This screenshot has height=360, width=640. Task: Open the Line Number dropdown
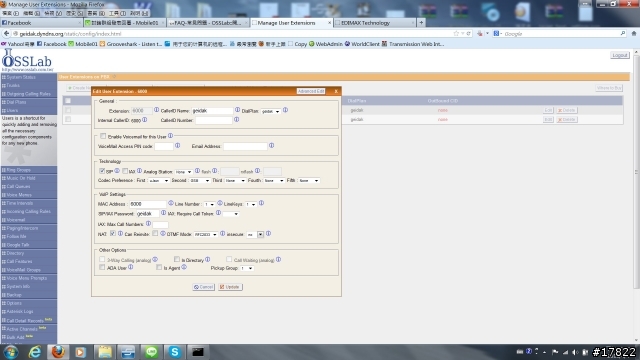click(x=210, y=204)
